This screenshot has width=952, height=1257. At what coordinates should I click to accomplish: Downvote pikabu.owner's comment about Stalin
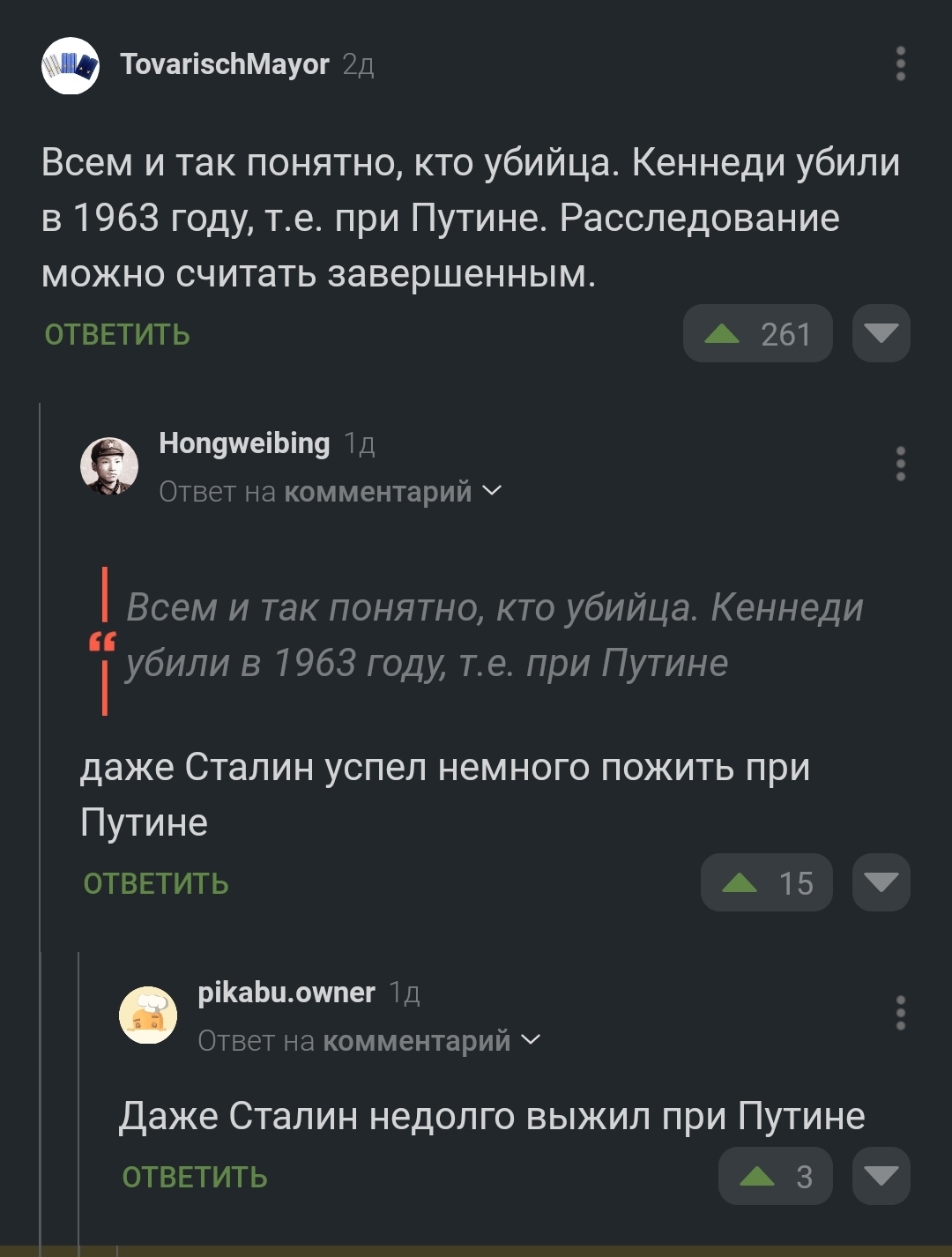pyautogui.click(x=881, y=1176)
